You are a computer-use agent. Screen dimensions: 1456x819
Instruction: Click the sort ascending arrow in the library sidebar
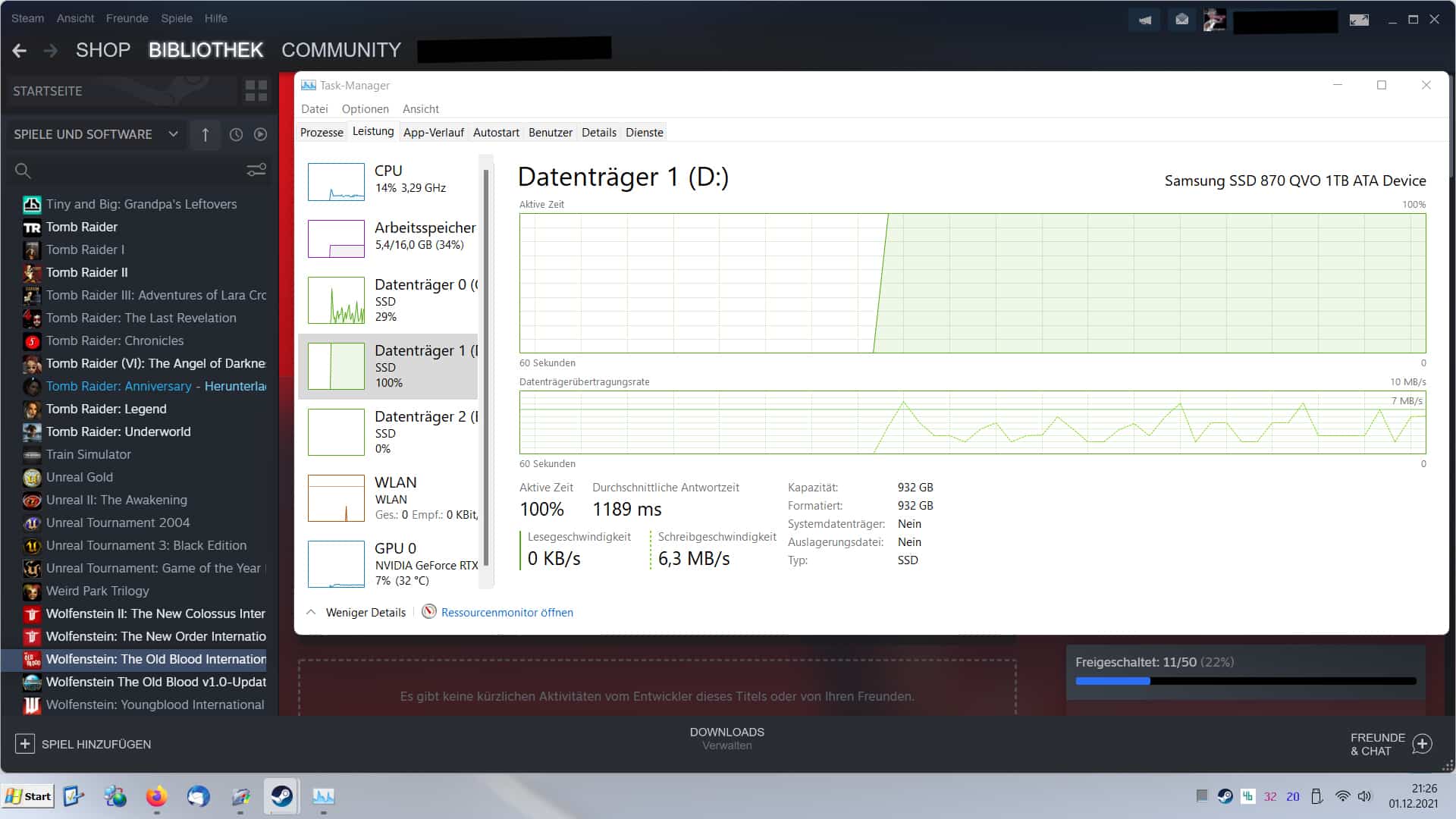205,134
